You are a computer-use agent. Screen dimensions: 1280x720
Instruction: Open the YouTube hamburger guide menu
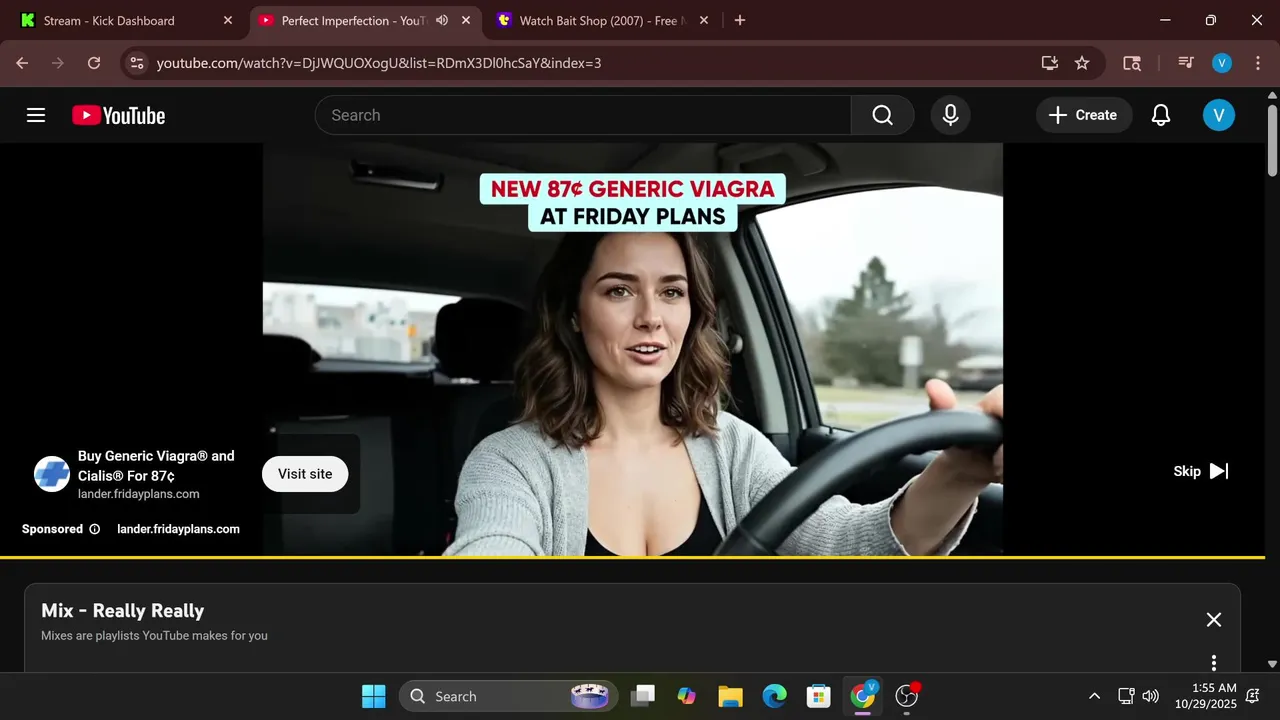pyautogui.click(x=36, y=115)
